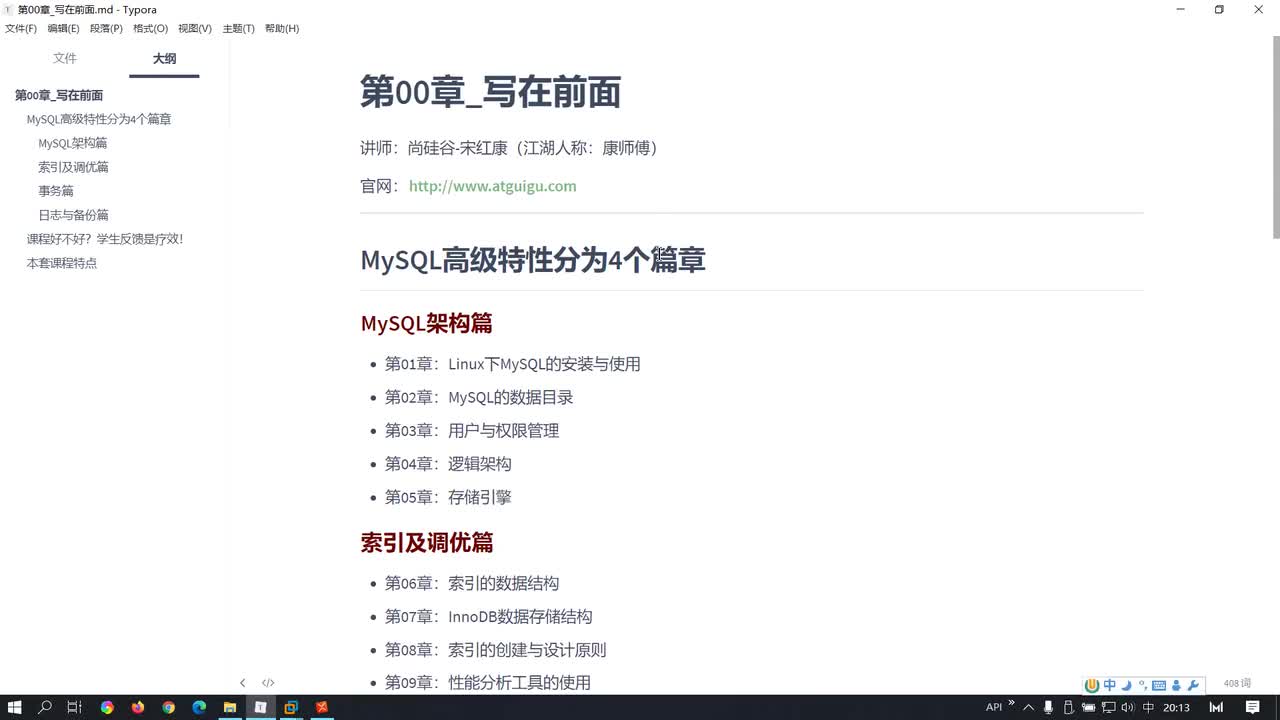This screenshot has height=720, width=1280.
Task: Click the red 索引及调优篇 heading in document
Action: pyautogui.click(x=427, y=542)
